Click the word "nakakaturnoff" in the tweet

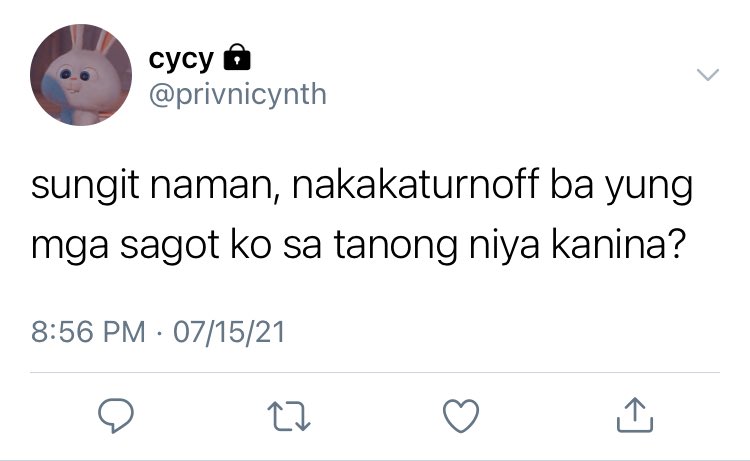pyautogui.click(x=415, y=184)
